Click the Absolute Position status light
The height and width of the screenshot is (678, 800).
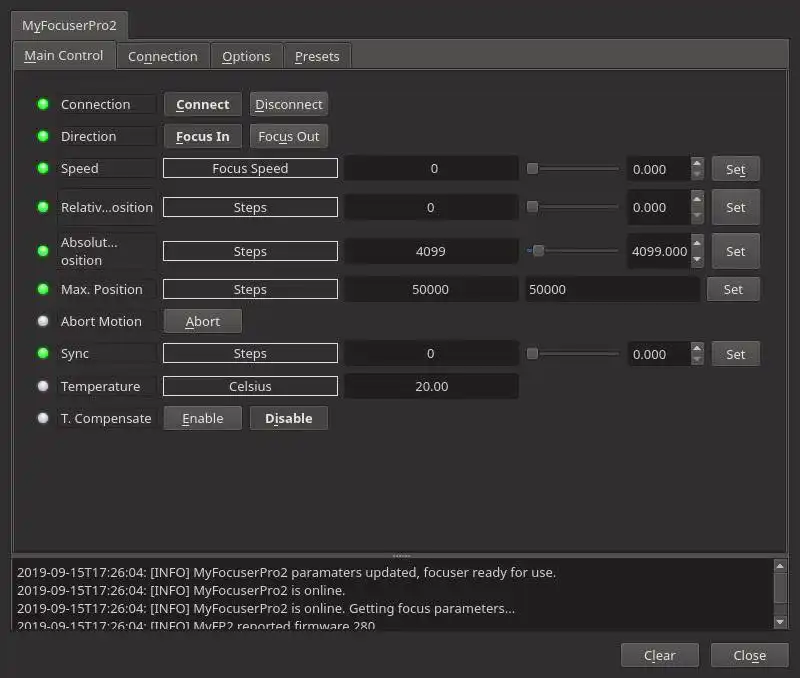click(x=43, y=250)
